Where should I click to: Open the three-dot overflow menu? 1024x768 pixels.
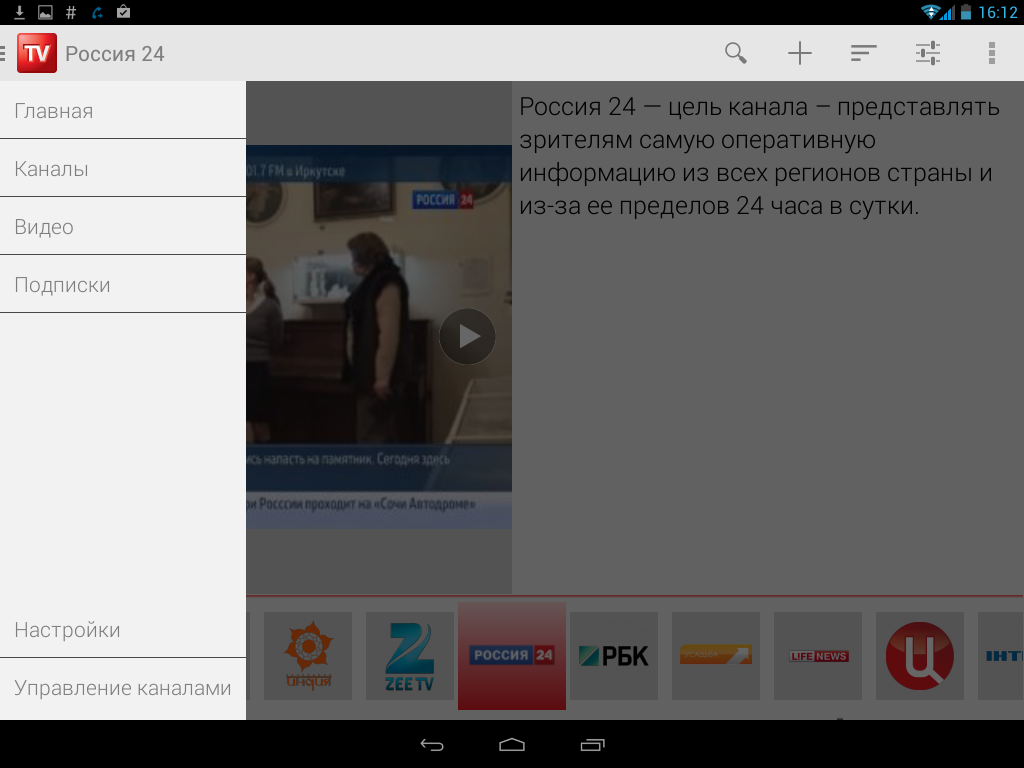coord(991,53)
